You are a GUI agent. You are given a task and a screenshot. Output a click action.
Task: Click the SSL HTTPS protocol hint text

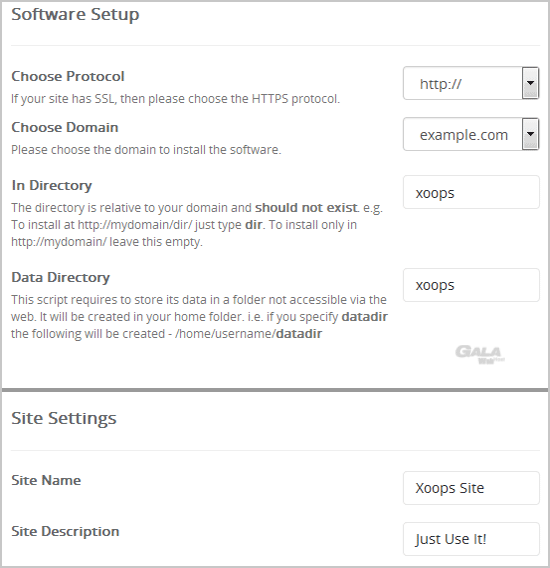pyautogui.click(x=175, y=99)
